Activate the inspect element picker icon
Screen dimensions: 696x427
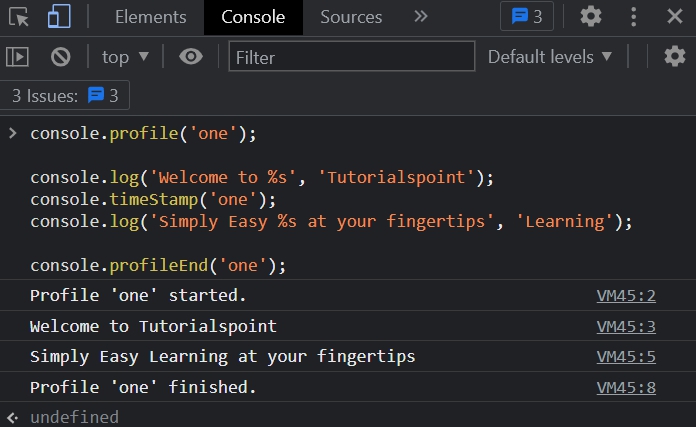coord(21,16)
